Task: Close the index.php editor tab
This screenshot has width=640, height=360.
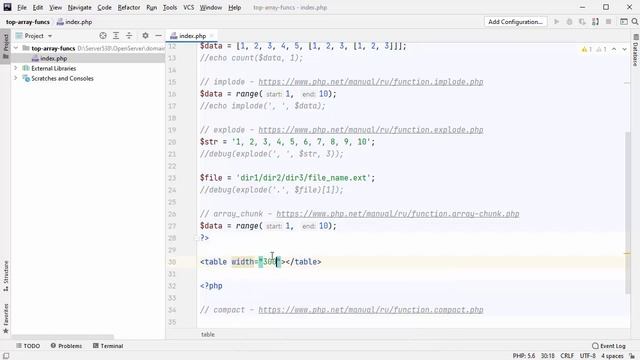Action: coord(211,36)
